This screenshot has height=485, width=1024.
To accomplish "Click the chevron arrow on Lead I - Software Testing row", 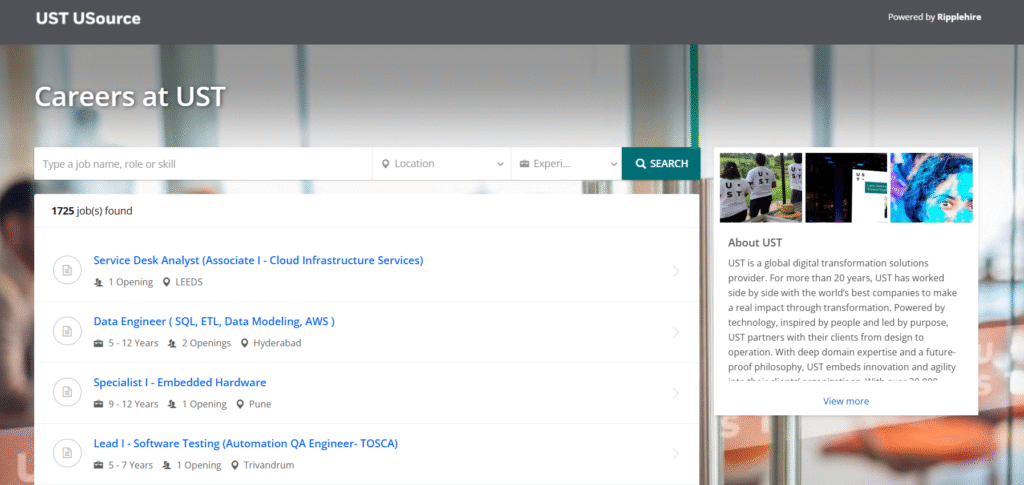I will (x=675, y=454).
